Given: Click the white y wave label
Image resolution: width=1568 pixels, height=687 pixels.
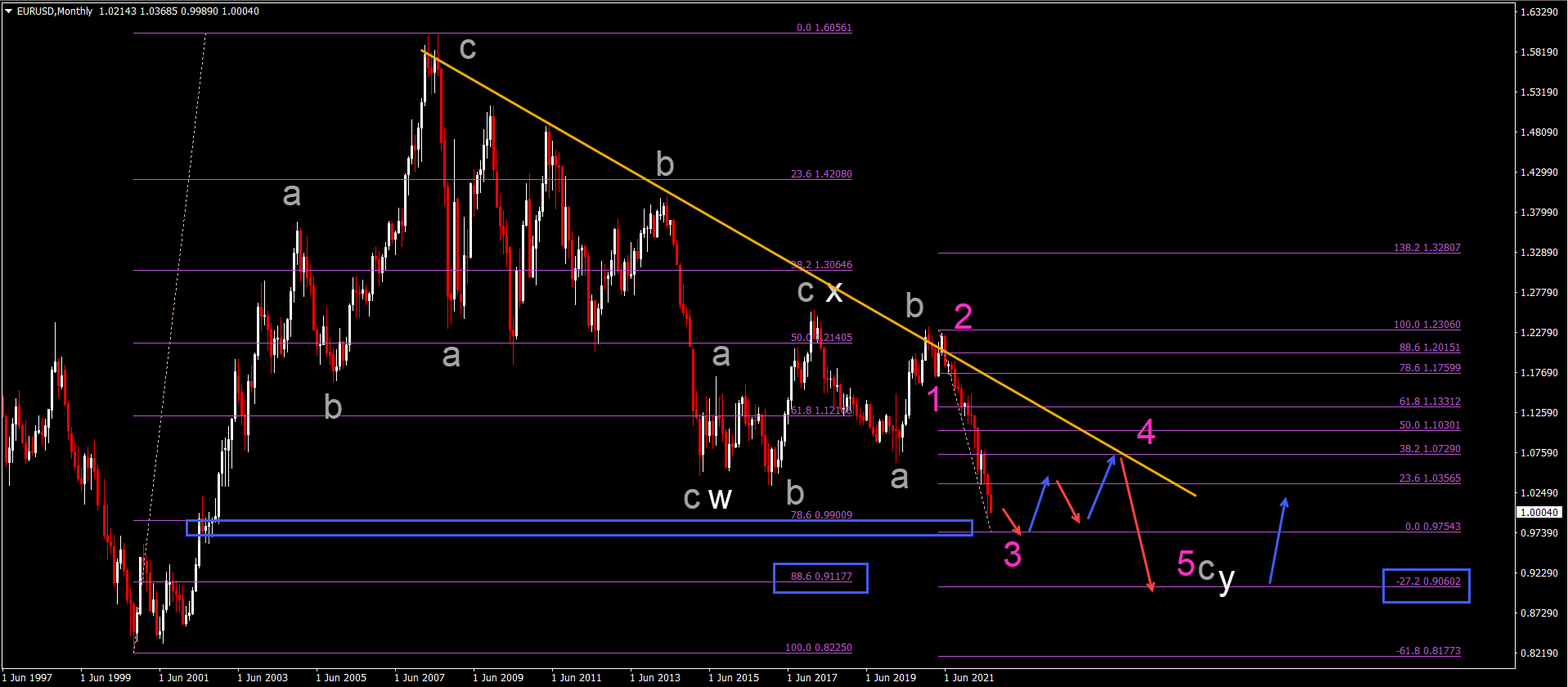Looking at the screenshot, I should tap(1225, 578).
